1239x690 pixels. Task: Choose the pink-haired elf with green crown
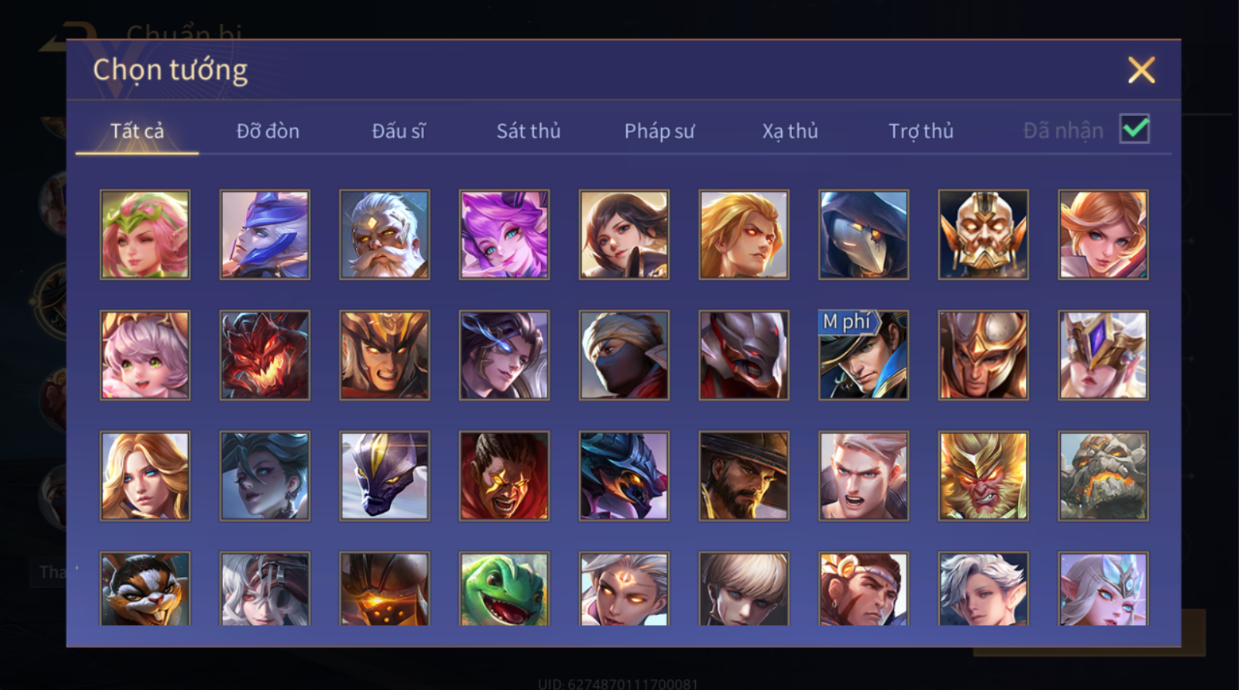point(145,234)
